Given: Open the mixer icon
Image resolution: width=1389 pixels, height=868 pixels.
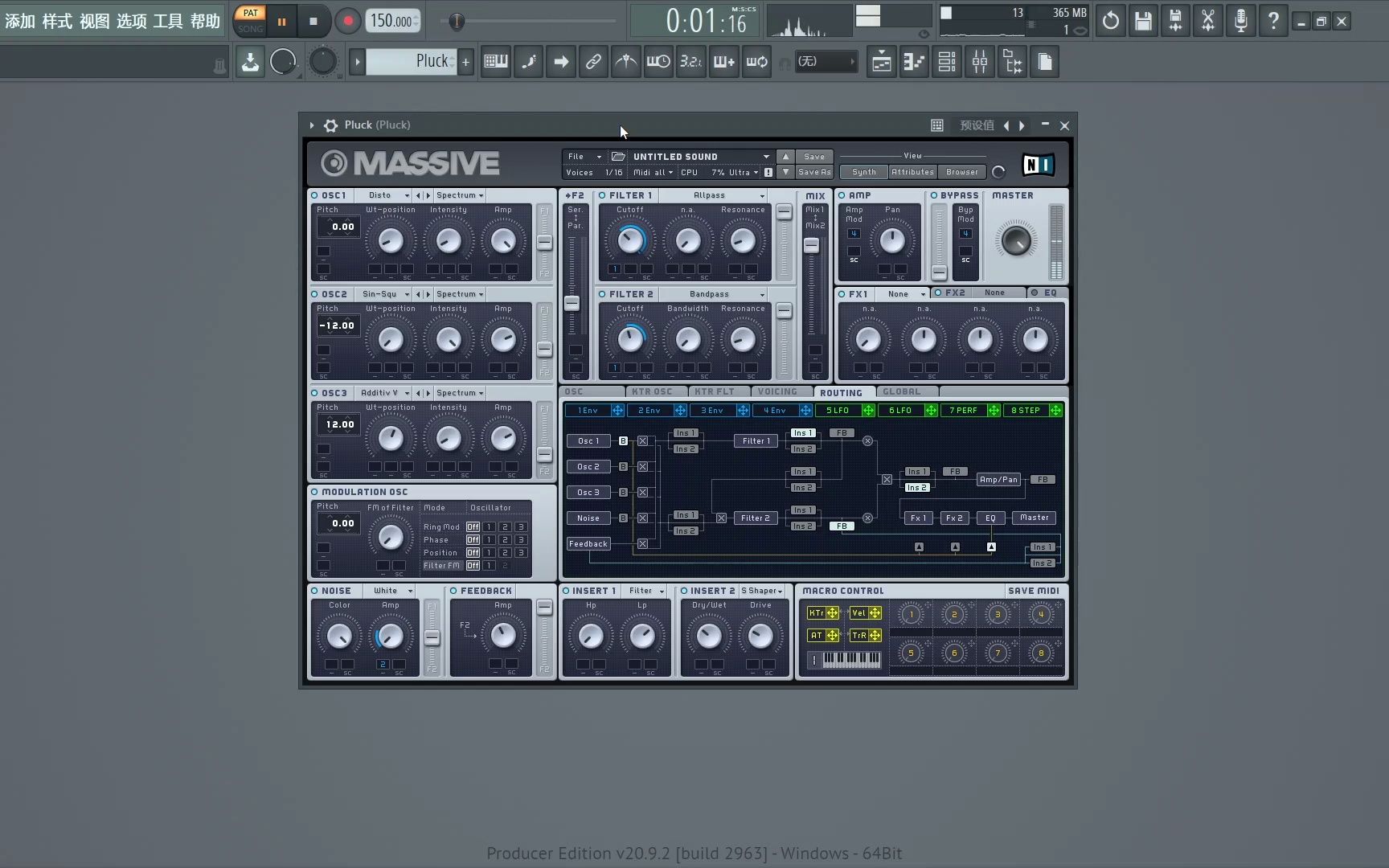Looking at the screenshot, I should point(980,62).
